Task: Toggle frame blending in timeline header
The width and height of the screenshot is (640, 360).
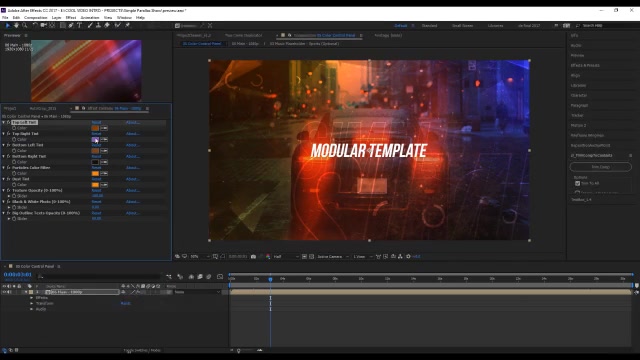Action: pos(200,277)
